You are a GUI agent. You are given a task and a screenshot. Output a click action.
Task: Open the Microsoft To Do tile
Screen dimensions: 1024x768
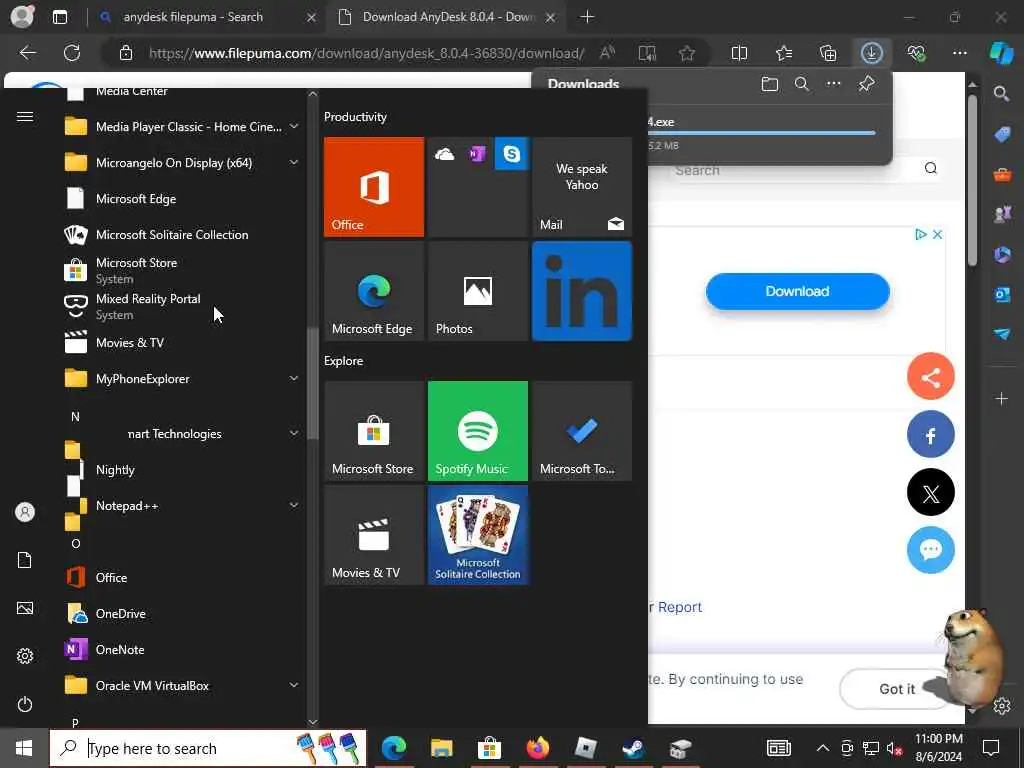click(582, 431)
